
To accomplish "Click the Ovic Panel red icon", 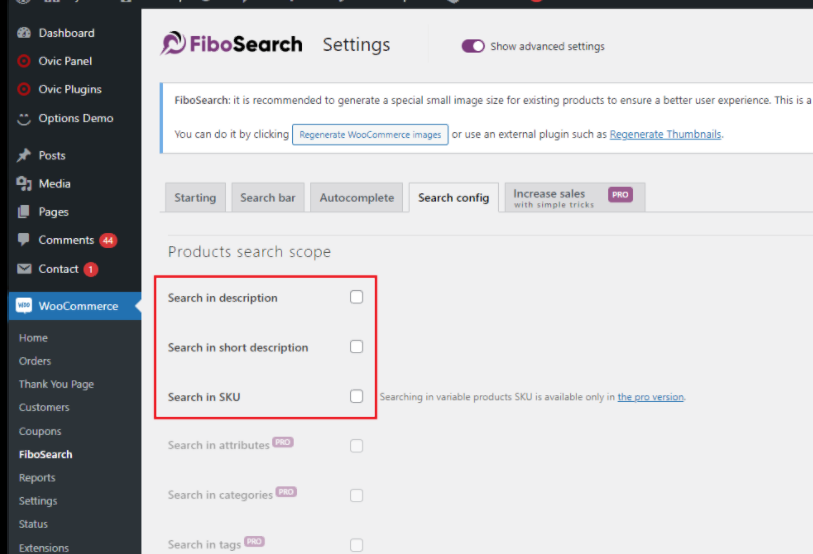I will pos(24,61).
